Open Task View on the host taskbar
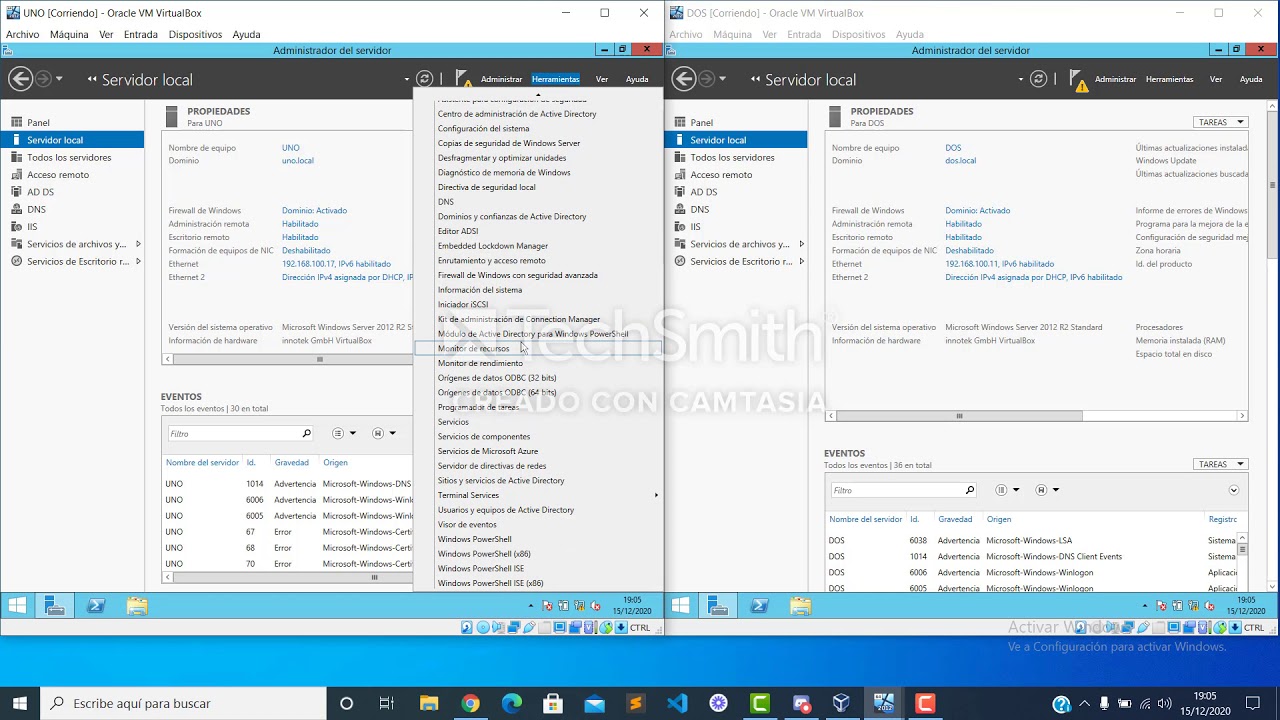Viewport: 1280px width, 720px height. 387,703
